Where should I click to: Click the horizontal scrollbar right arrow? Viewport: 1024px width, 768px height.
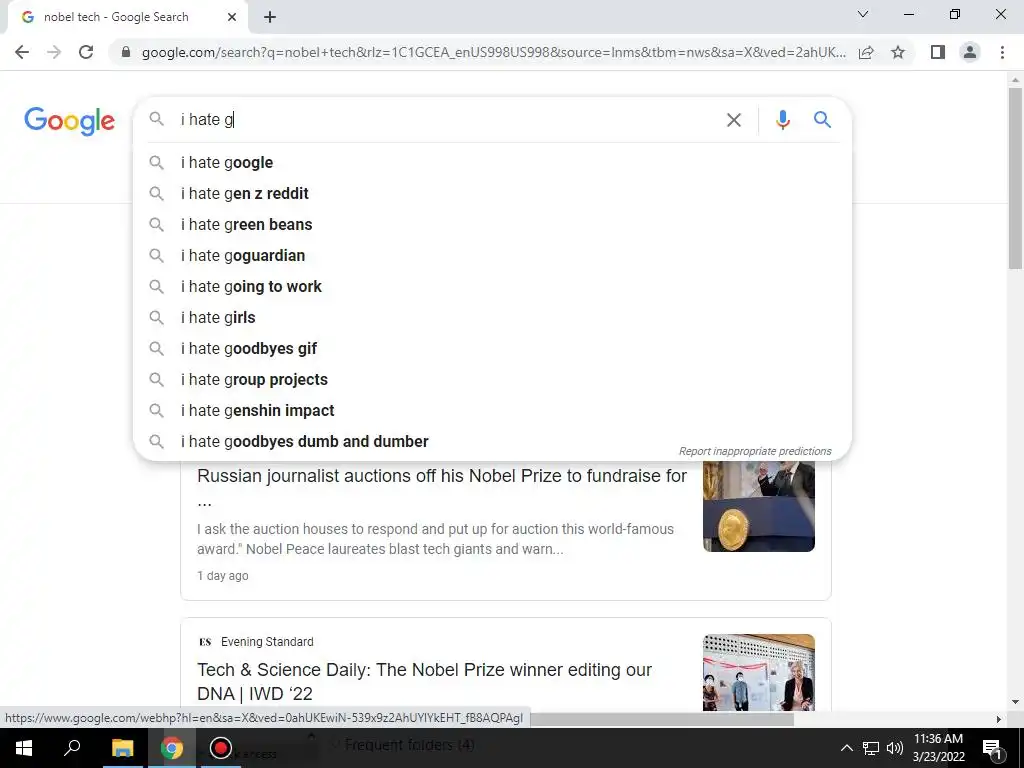point(999,719)
